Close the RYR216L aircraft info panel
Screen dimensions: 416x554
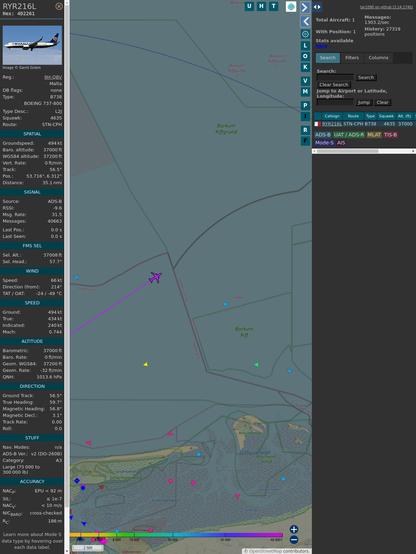pyautogui.click(x=59, y=6)
